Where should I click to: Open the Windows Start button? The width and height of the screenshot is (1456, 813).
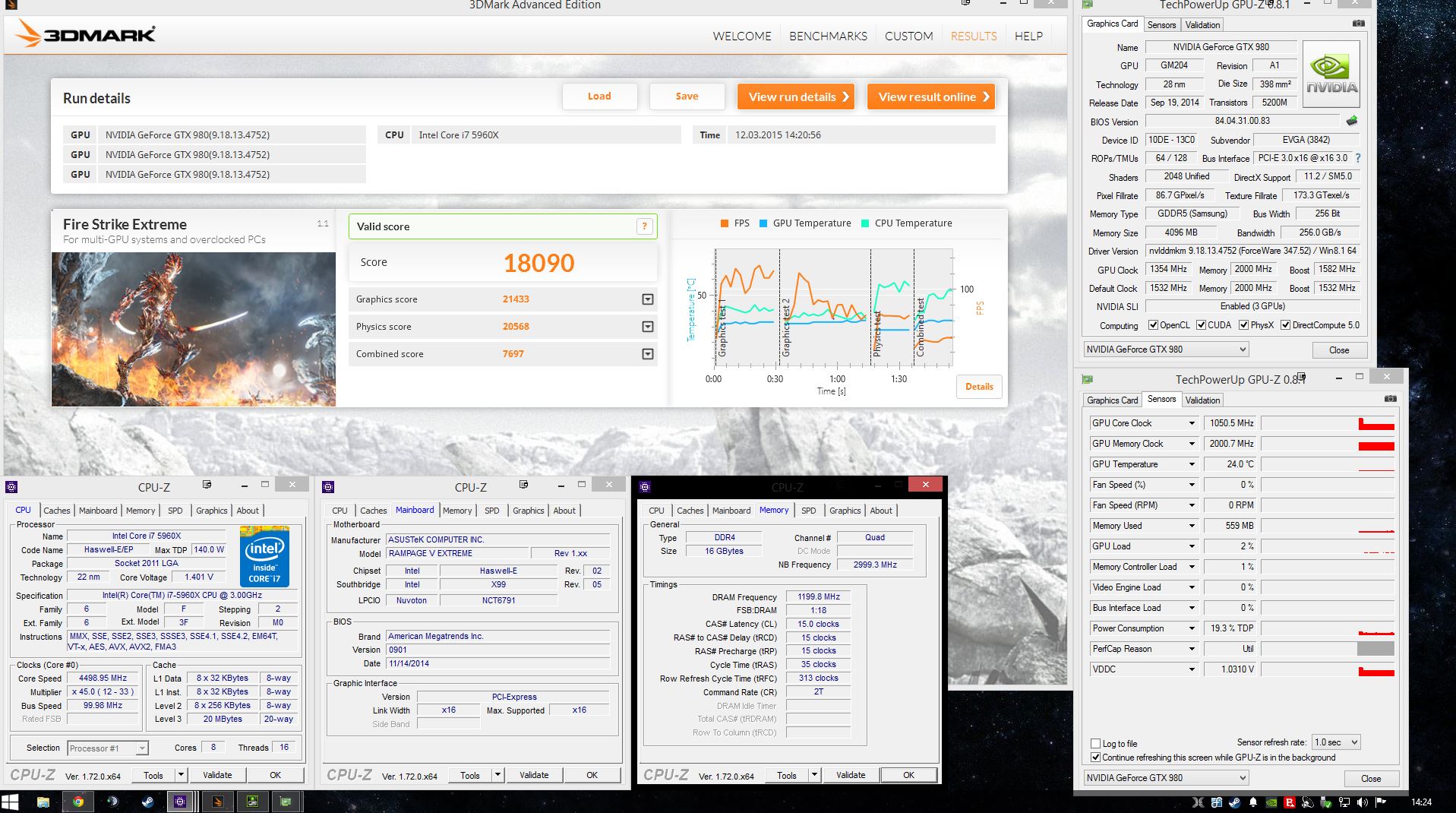coord(11,802)
